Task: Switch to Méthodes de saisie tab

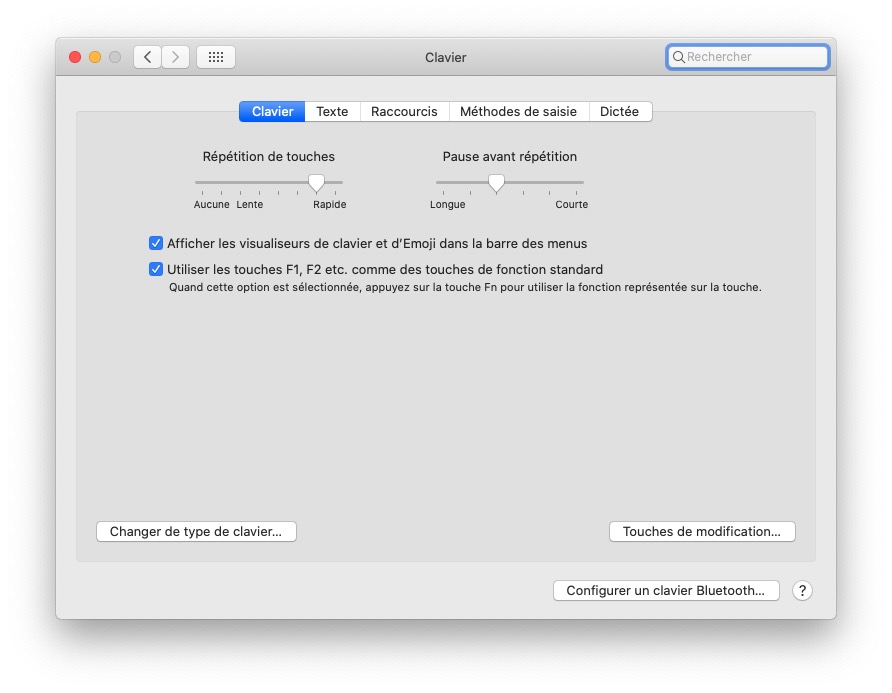Action: [x=519, y=112]
